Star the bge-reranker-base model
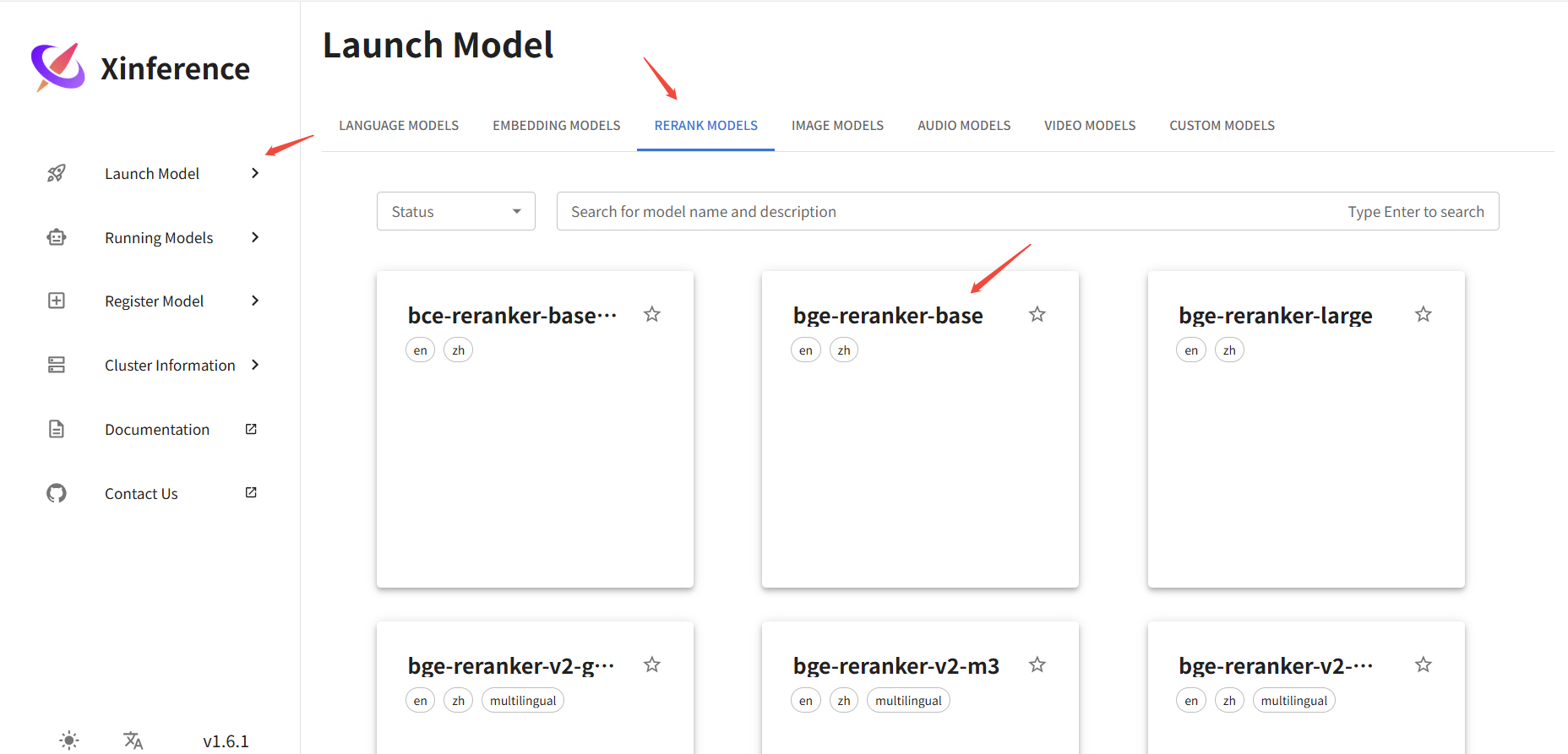Image resolution: width=1568 pixels, height=754 pixels. [x=1037, y=314]
